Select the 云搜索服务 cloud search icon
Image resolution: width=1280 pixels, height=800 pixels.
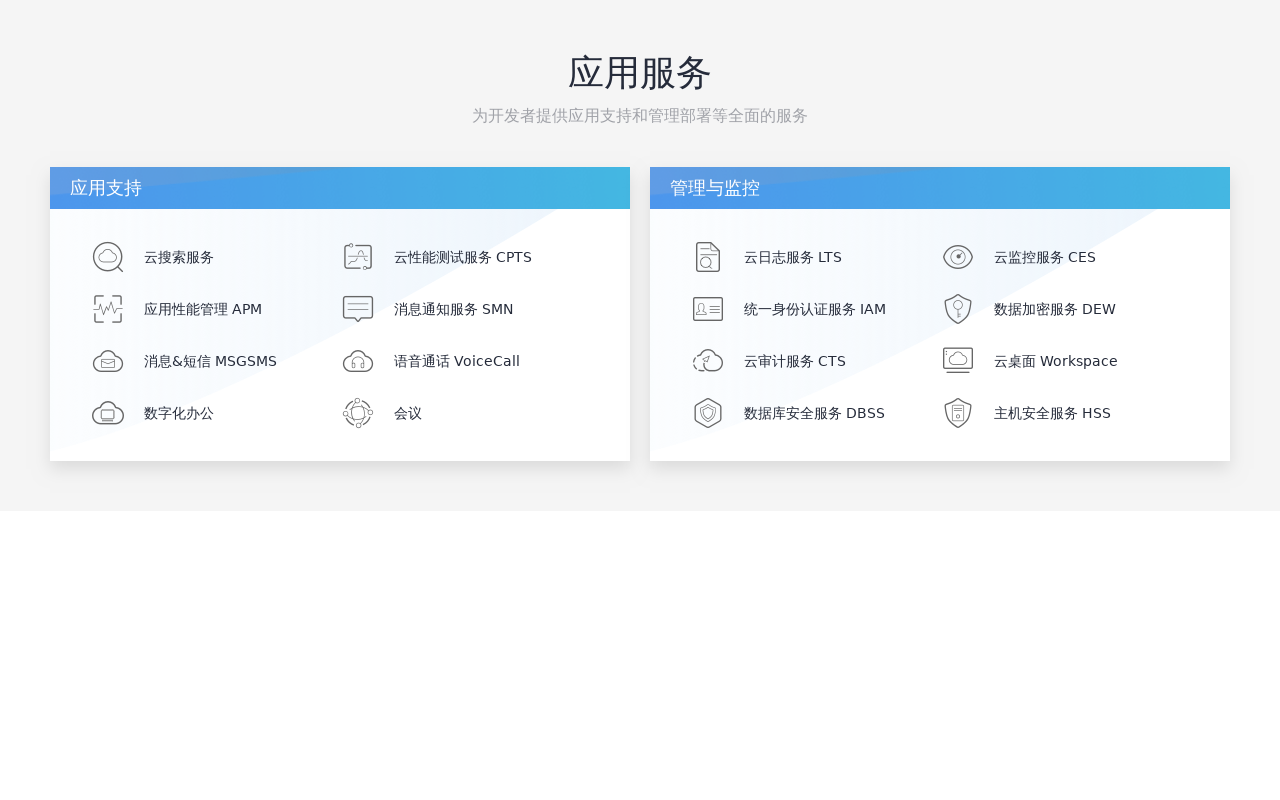click(x=108, y=257)
